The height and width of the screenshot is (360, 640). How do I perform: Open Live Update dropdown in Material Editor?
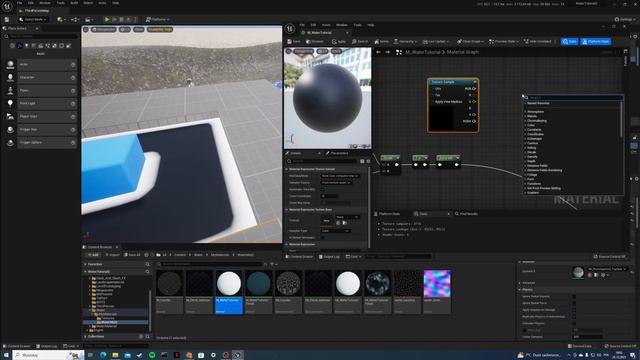point(436,41)
